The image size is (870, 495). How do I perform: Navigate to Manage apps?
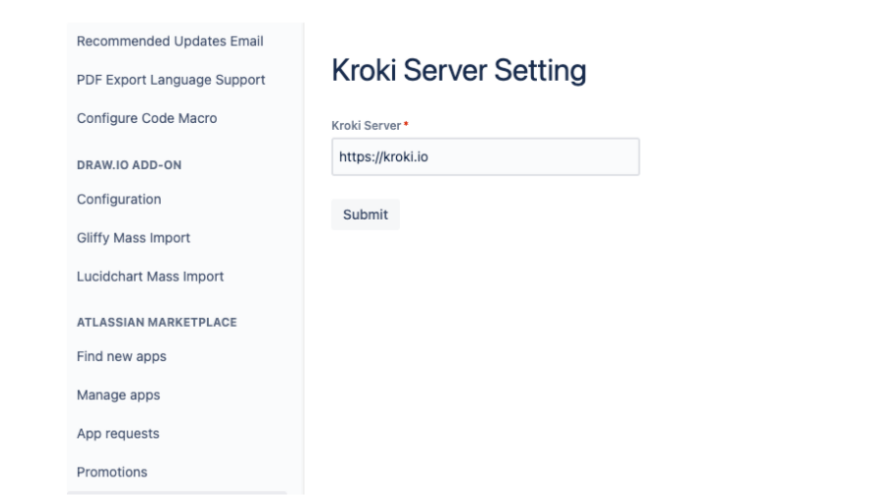pos(118,395)
